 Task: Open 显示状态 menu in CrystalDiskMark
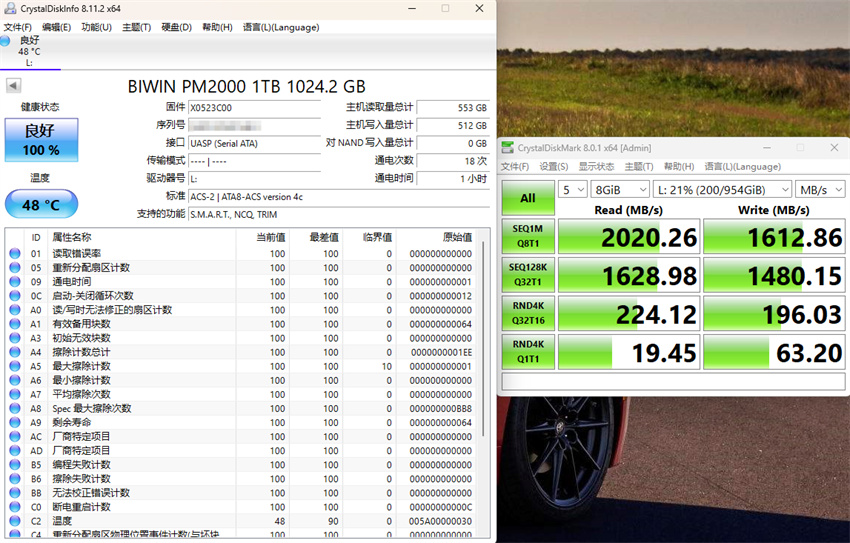596,166
